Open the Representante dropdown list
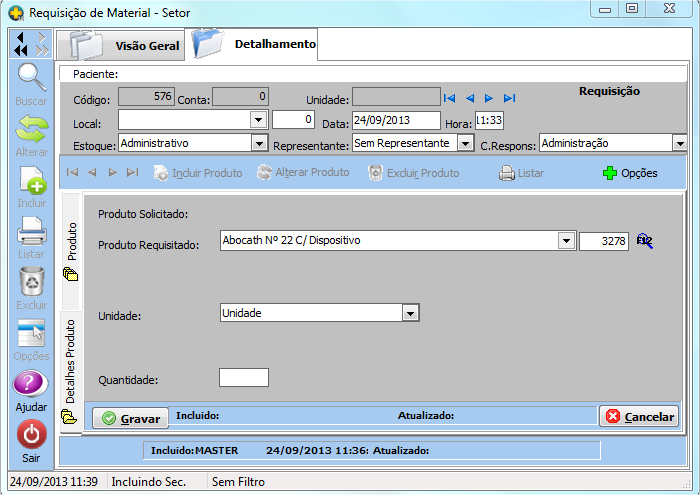This screenshot has width=700, height=495. coord(465,144)
